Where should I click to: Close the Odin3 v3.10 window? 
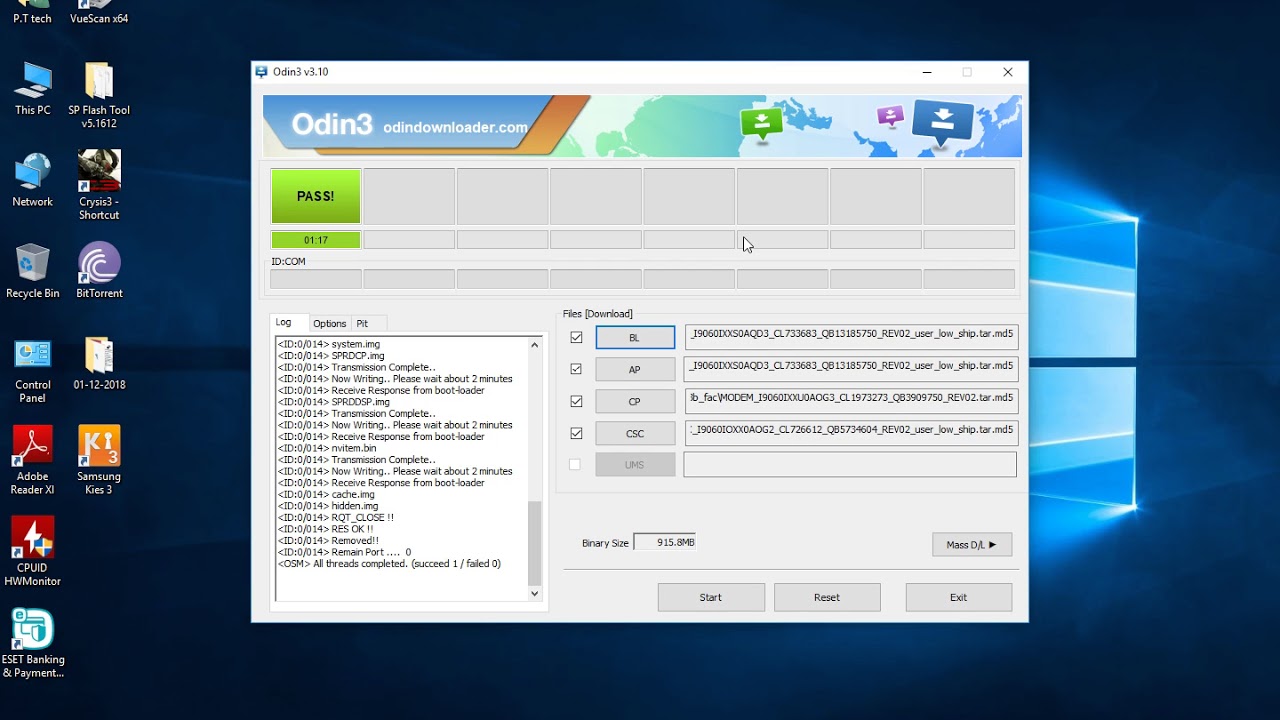click(1008, 72)
